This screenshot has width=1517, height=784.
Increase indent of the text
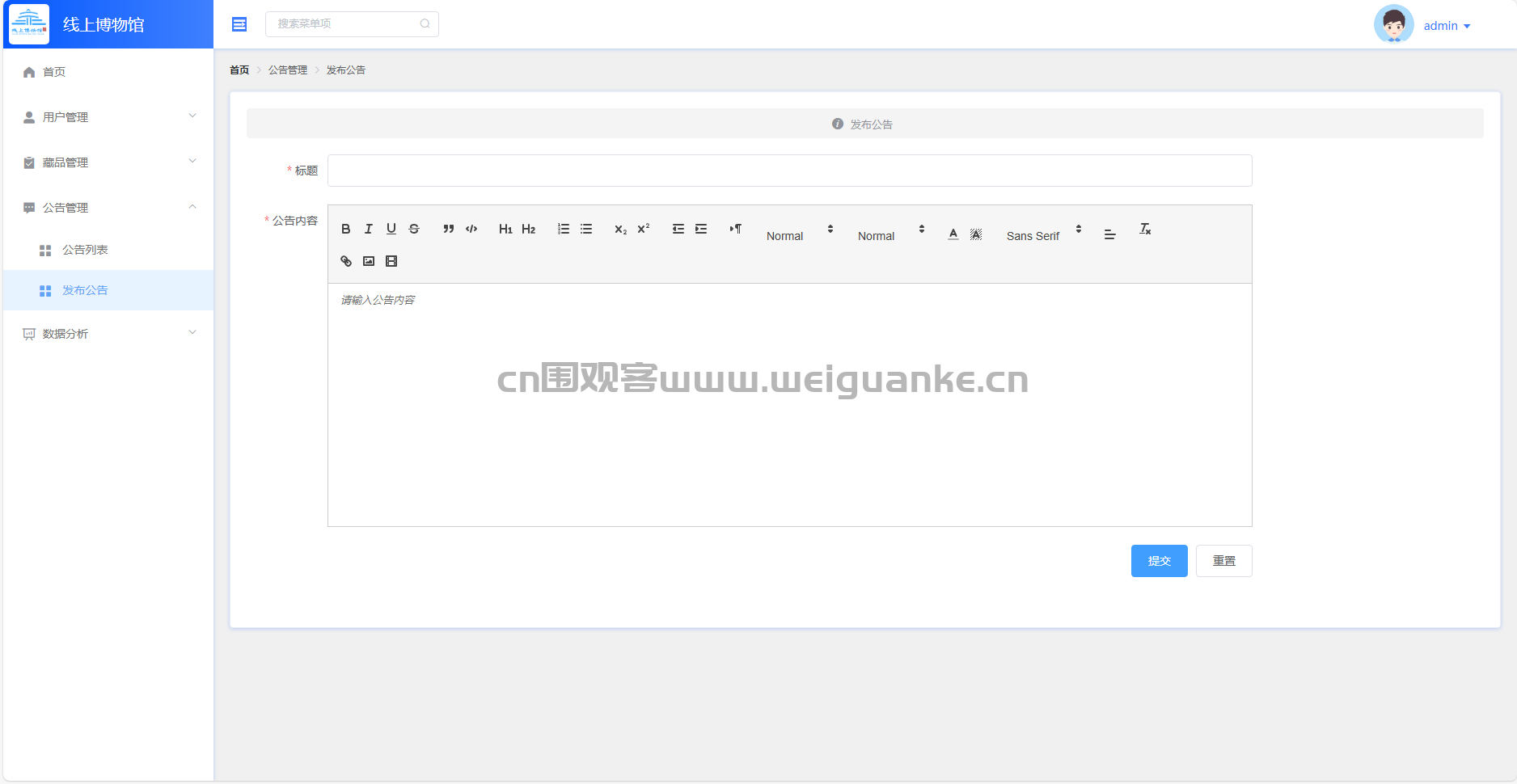(x=701, y=229)
